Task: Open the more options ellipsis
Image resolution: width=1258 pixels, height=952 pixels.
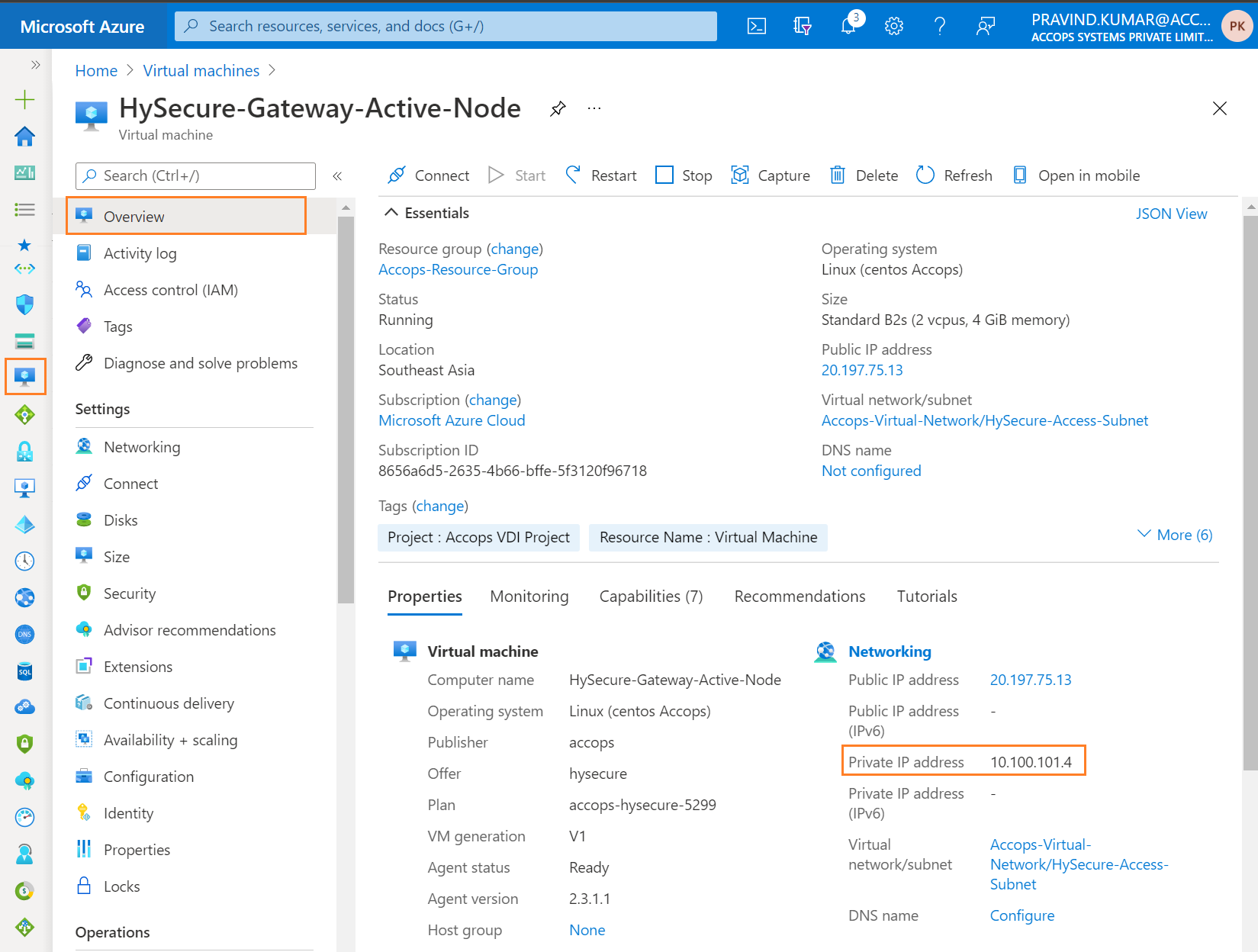Action: tap(594, 108)
